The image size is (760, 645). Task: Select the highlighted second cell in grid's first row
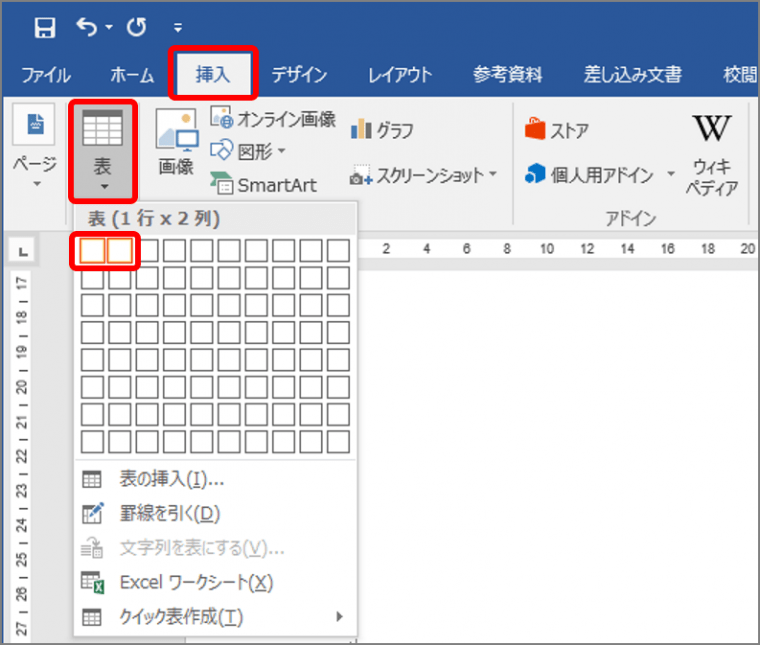click(120, 251)
